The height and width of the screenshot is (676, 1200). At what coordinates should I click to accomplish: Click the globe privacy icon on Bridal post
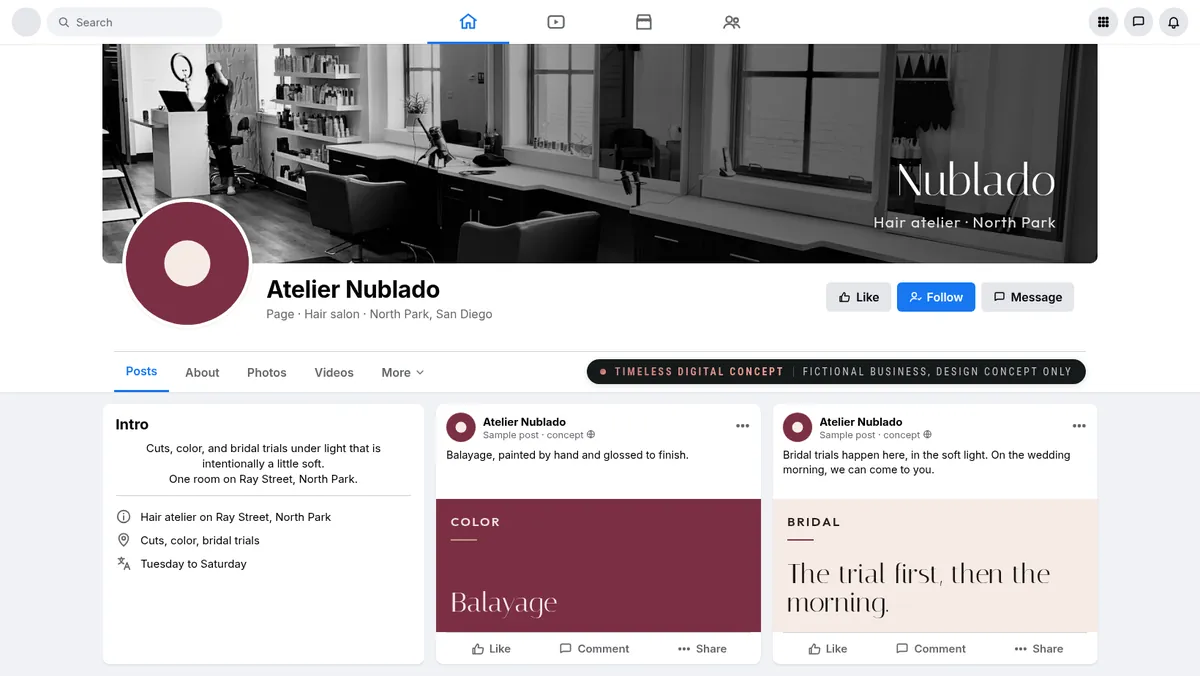928,435
